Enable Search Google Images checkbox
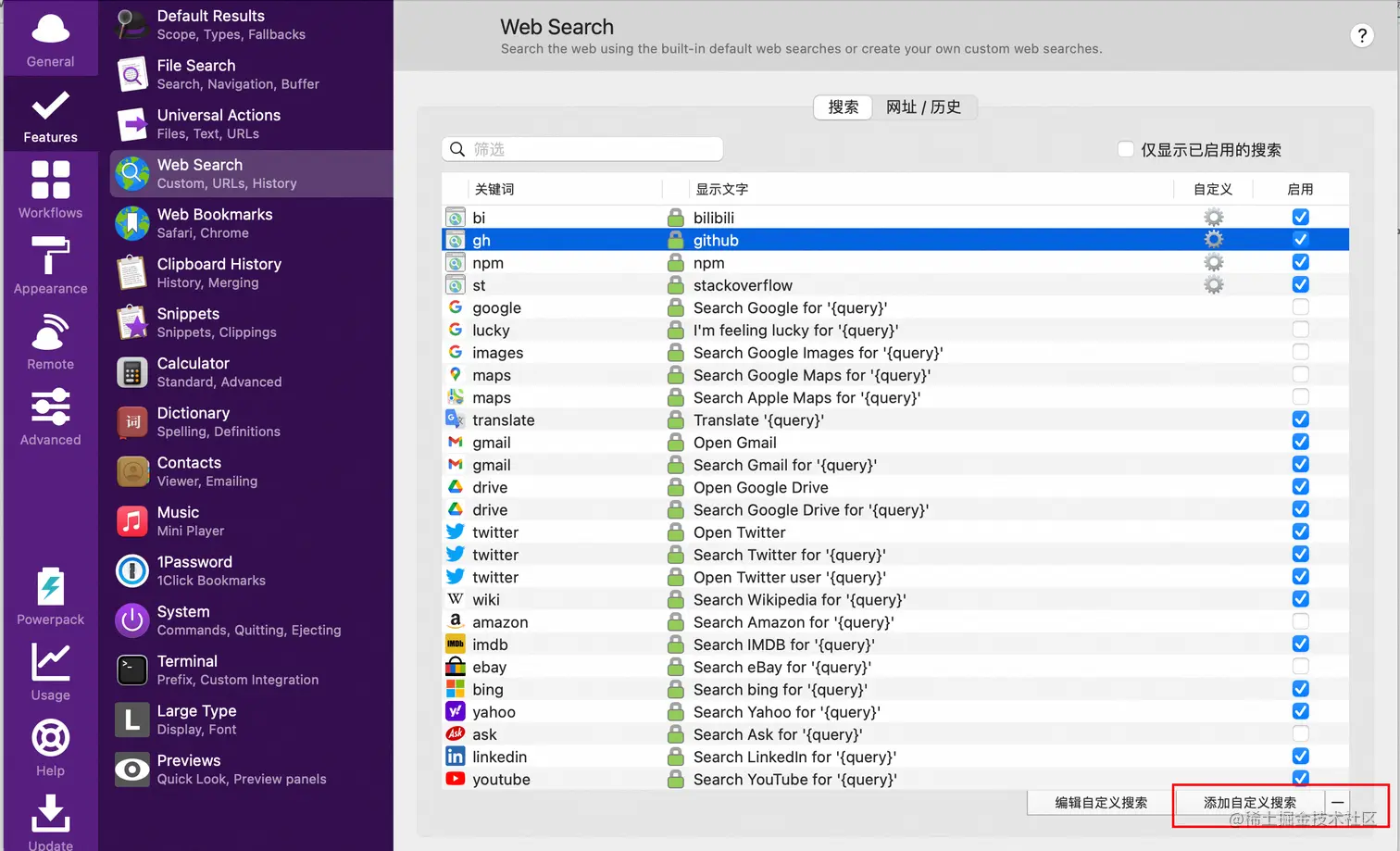 (1300, 352)
